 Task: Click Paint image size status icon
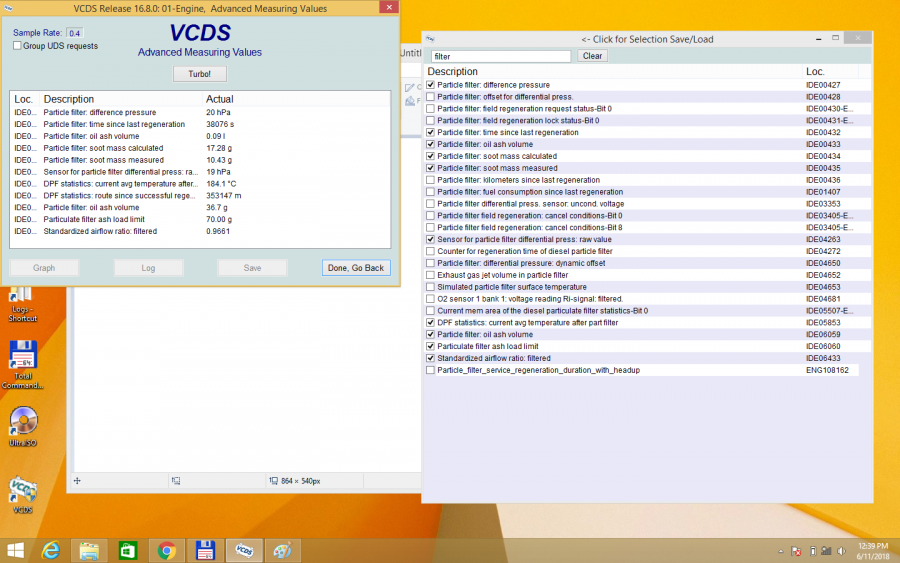pos(274,481)
